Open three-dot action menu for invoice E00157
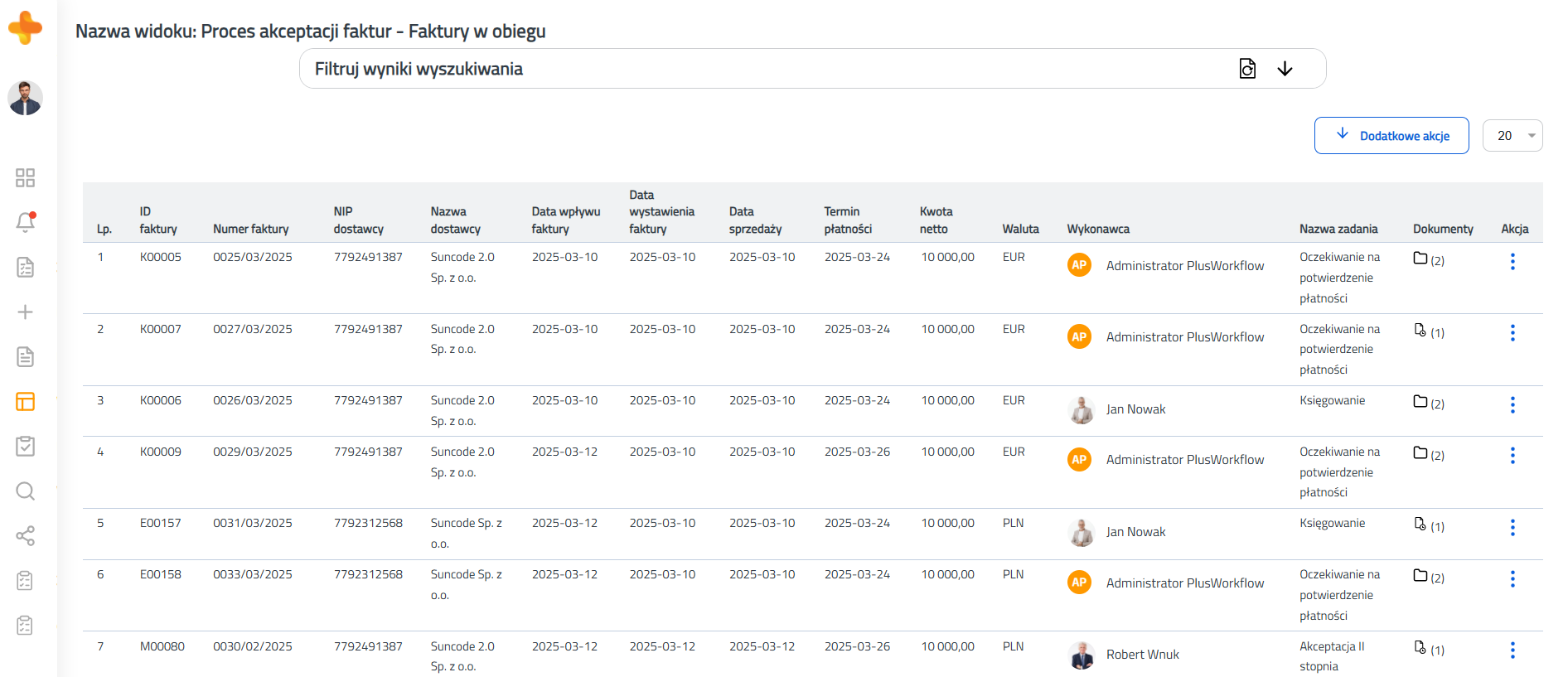Viewport: 1568px width, 677px height. pyautogui.click(x=1512, y=528)
